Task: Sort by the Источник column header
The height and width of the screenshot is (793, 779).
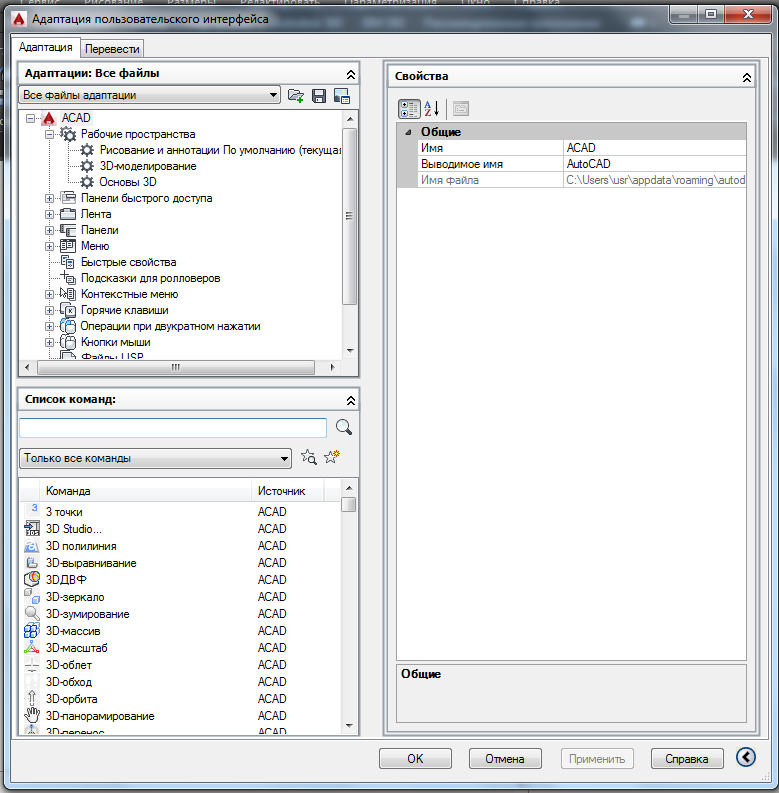Action: tap(287, 491)
